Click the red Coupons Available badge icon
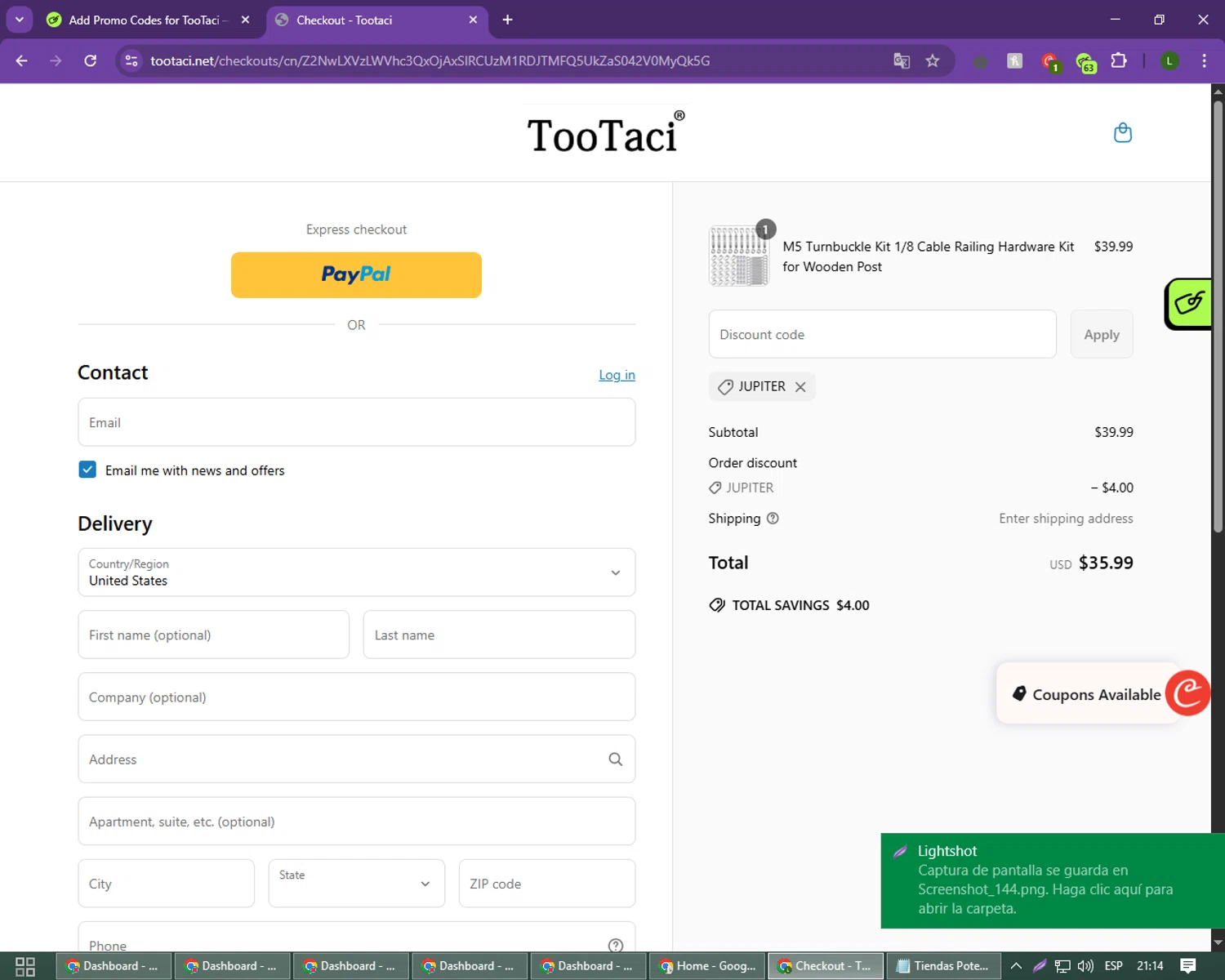Screen dimensions: 1225x980 click(1188, 693)
